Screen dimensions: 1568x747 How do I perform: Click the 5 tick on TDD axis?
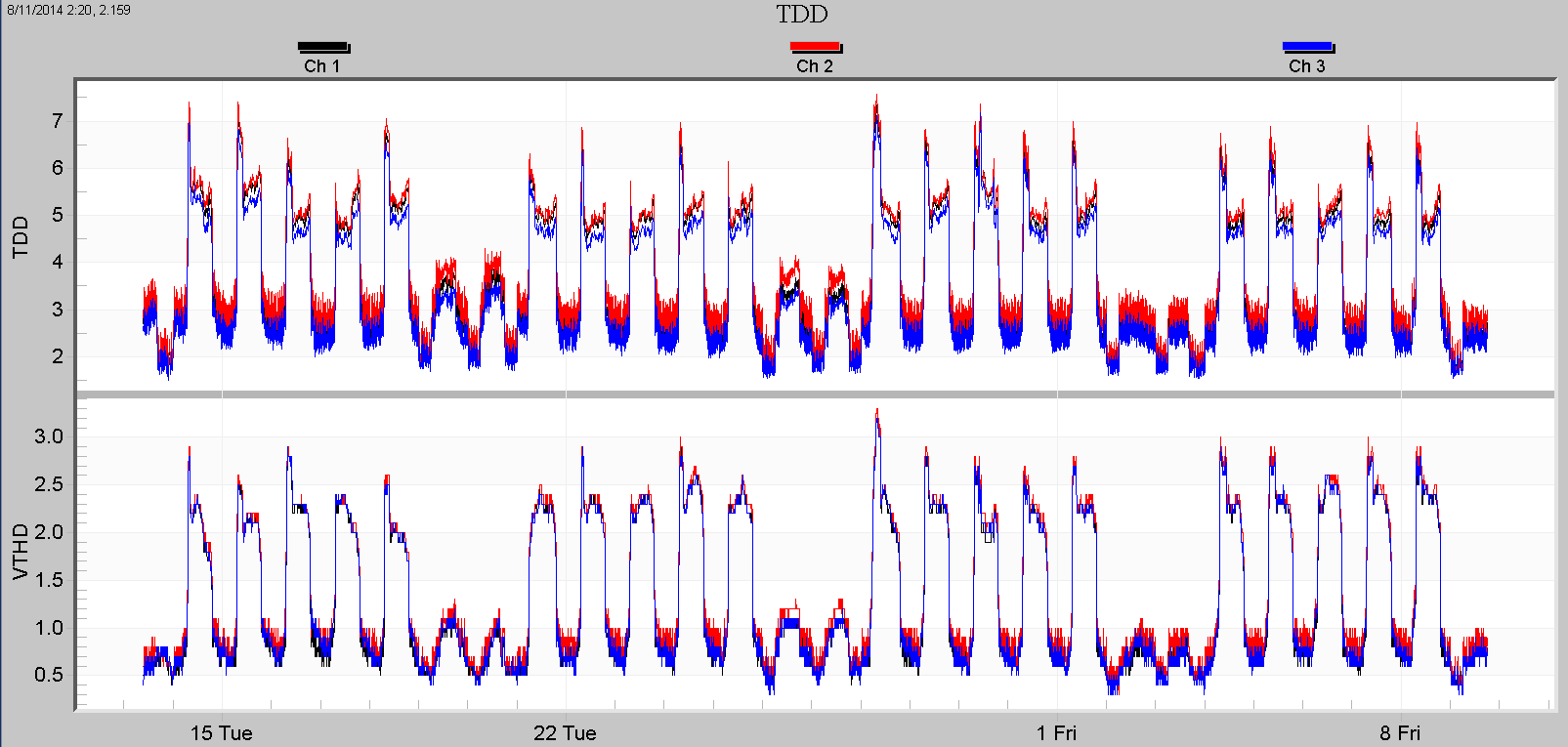pos(58,215)
